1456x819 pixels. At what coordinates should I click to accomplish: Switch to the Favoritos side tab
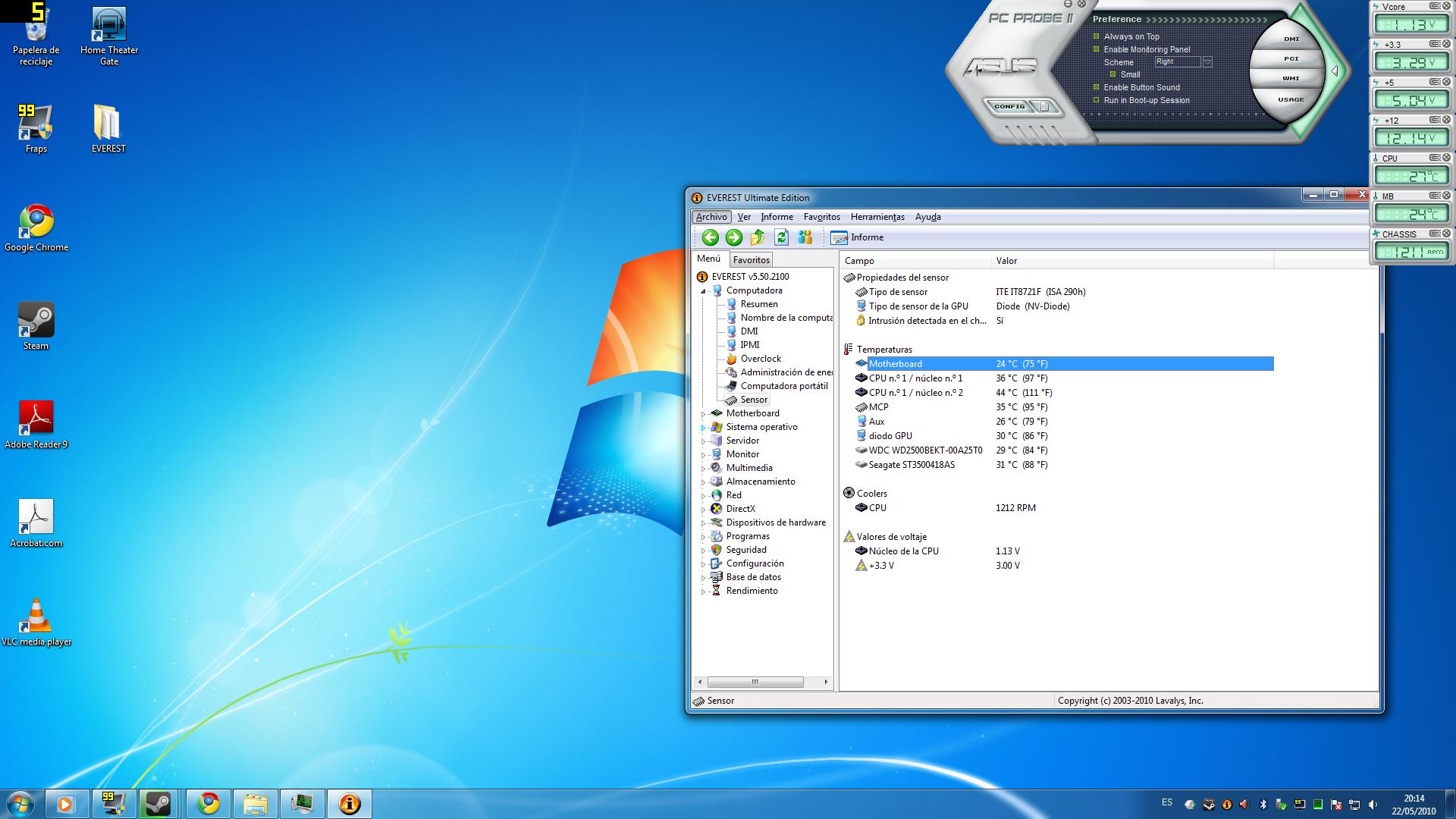tap(751, 259)
